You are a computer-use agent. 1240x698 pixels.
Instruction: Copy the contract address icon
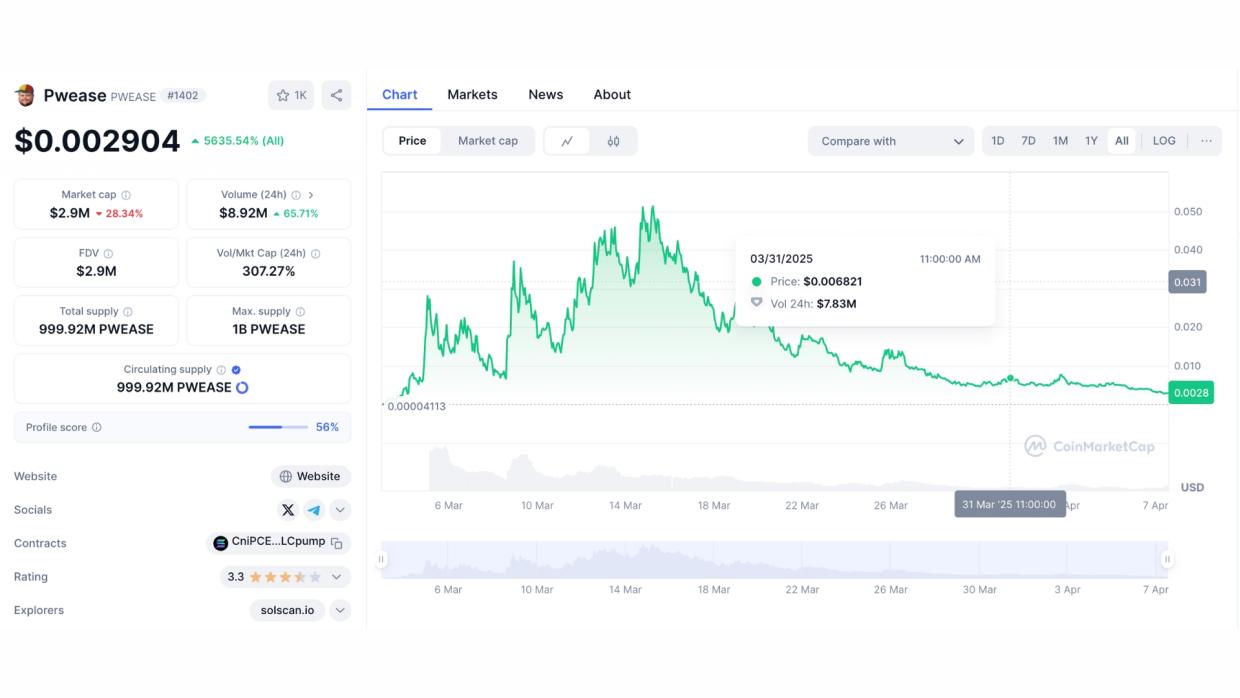click(x=336, y=544)
